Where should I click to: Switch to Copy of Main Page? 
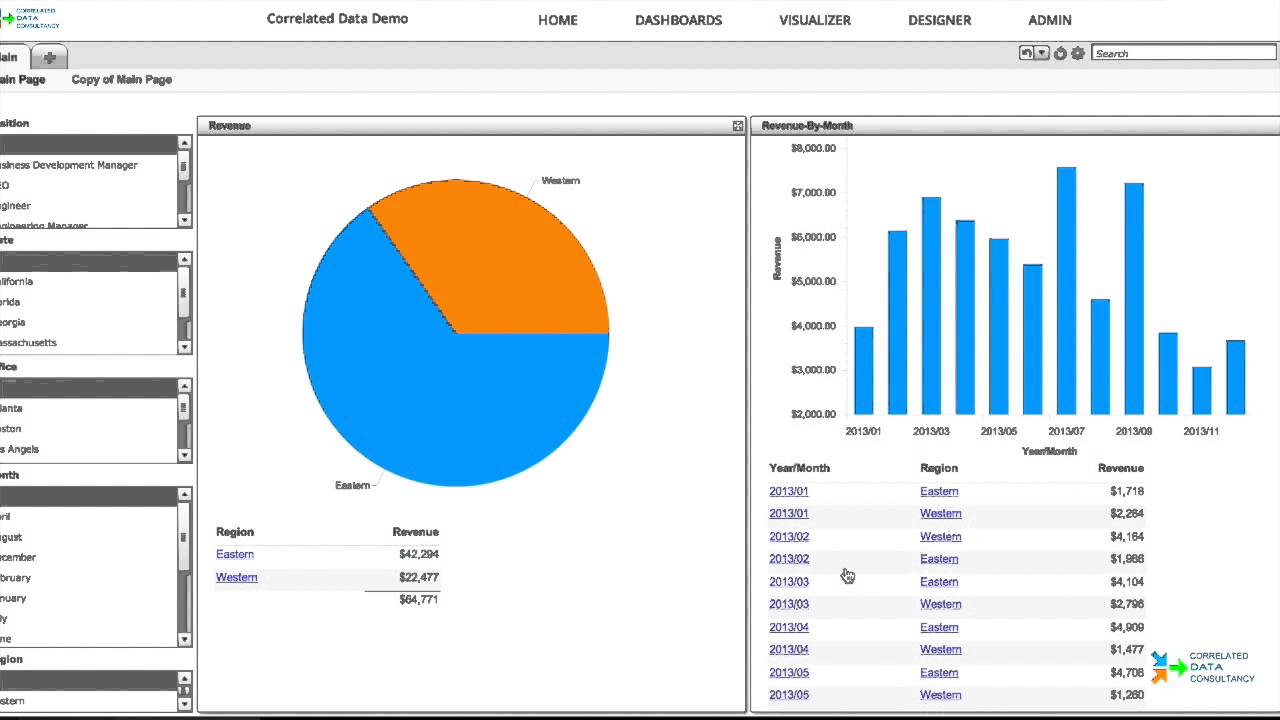click(x=122, y=79)
